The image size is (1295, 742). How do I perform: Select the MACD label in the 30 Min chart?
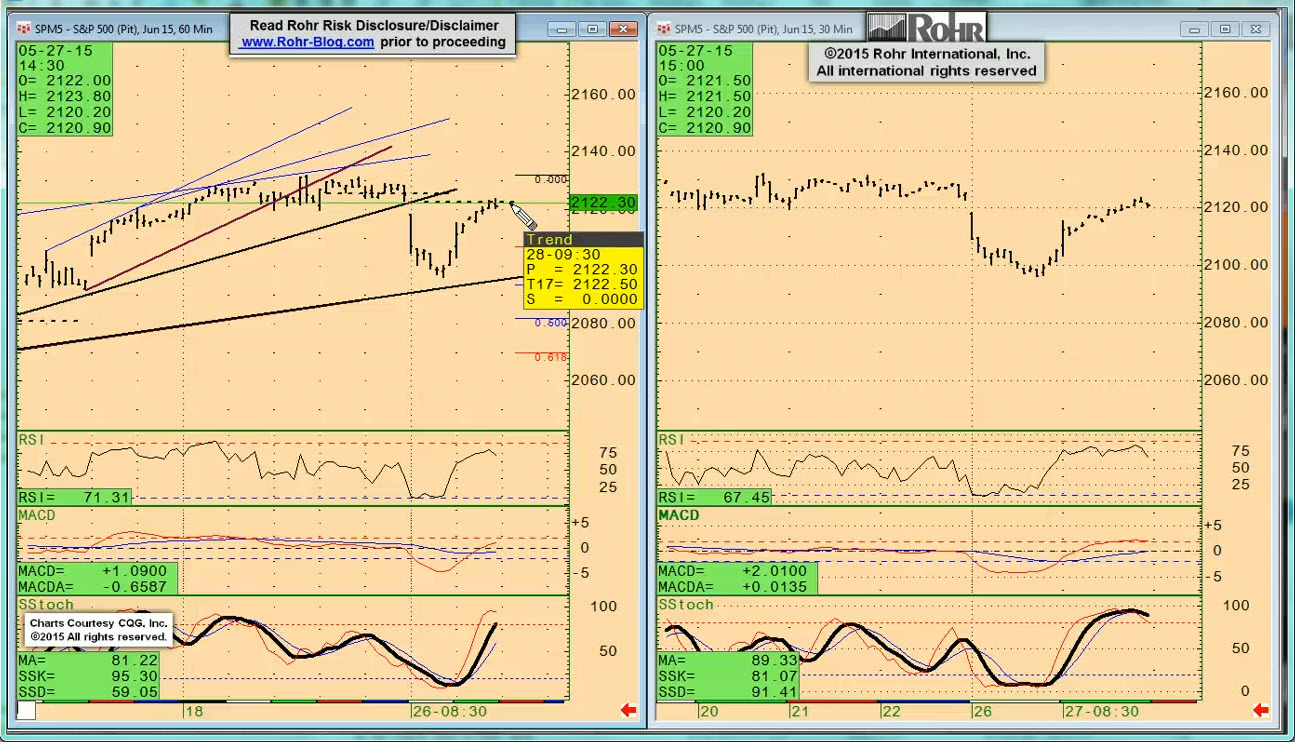pyautogui.click(x=678, y=515)
